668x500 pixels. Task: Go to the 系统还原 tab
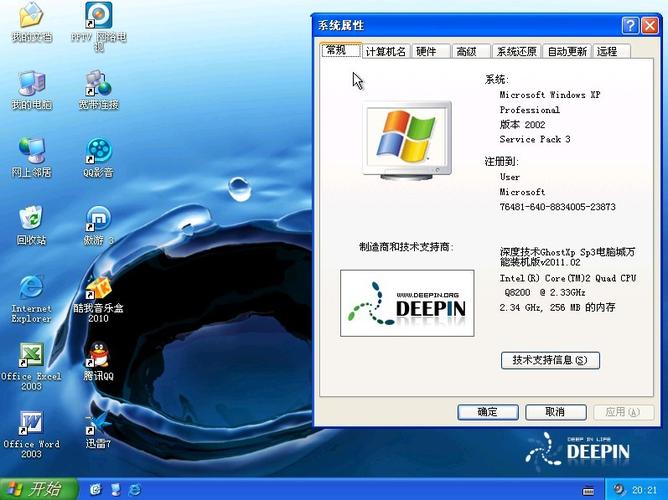tap(516, 52)
